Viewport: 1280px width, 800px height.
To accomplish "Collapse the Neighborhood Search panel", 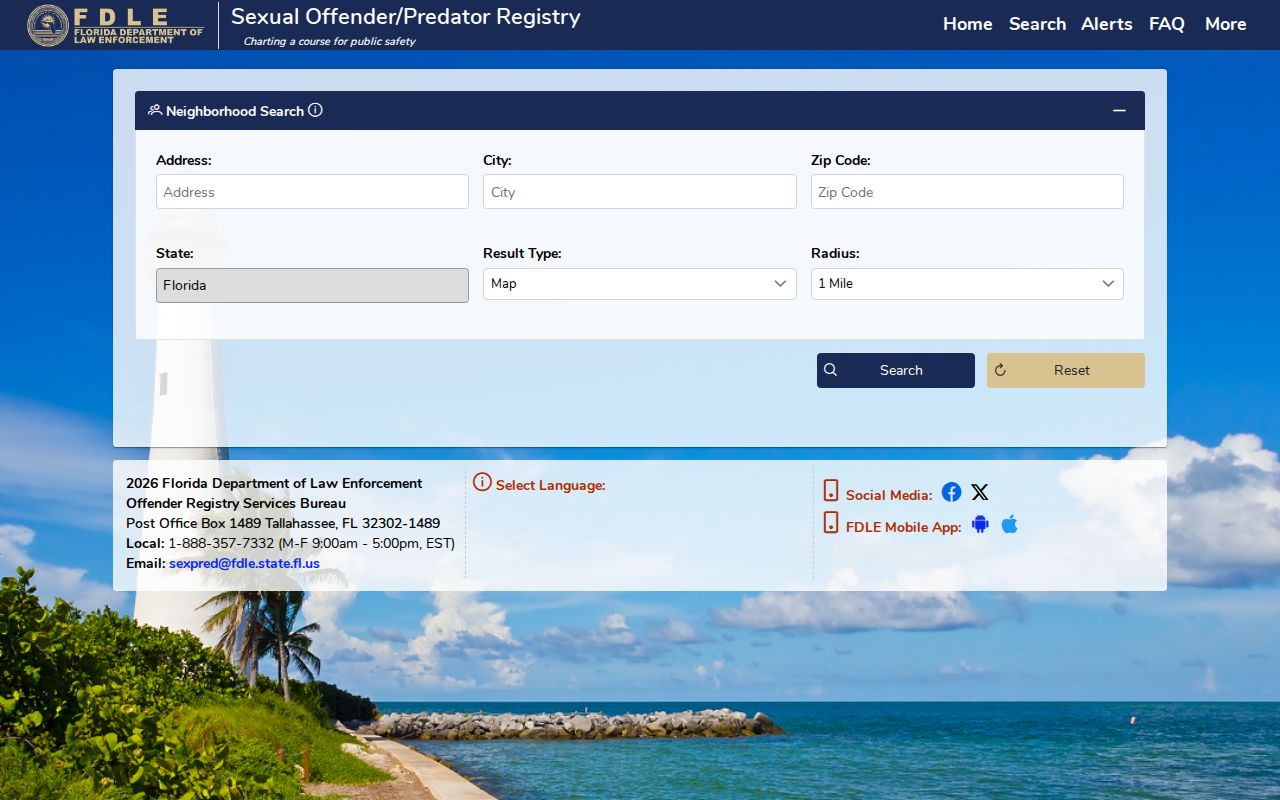I will [1119, 111].
